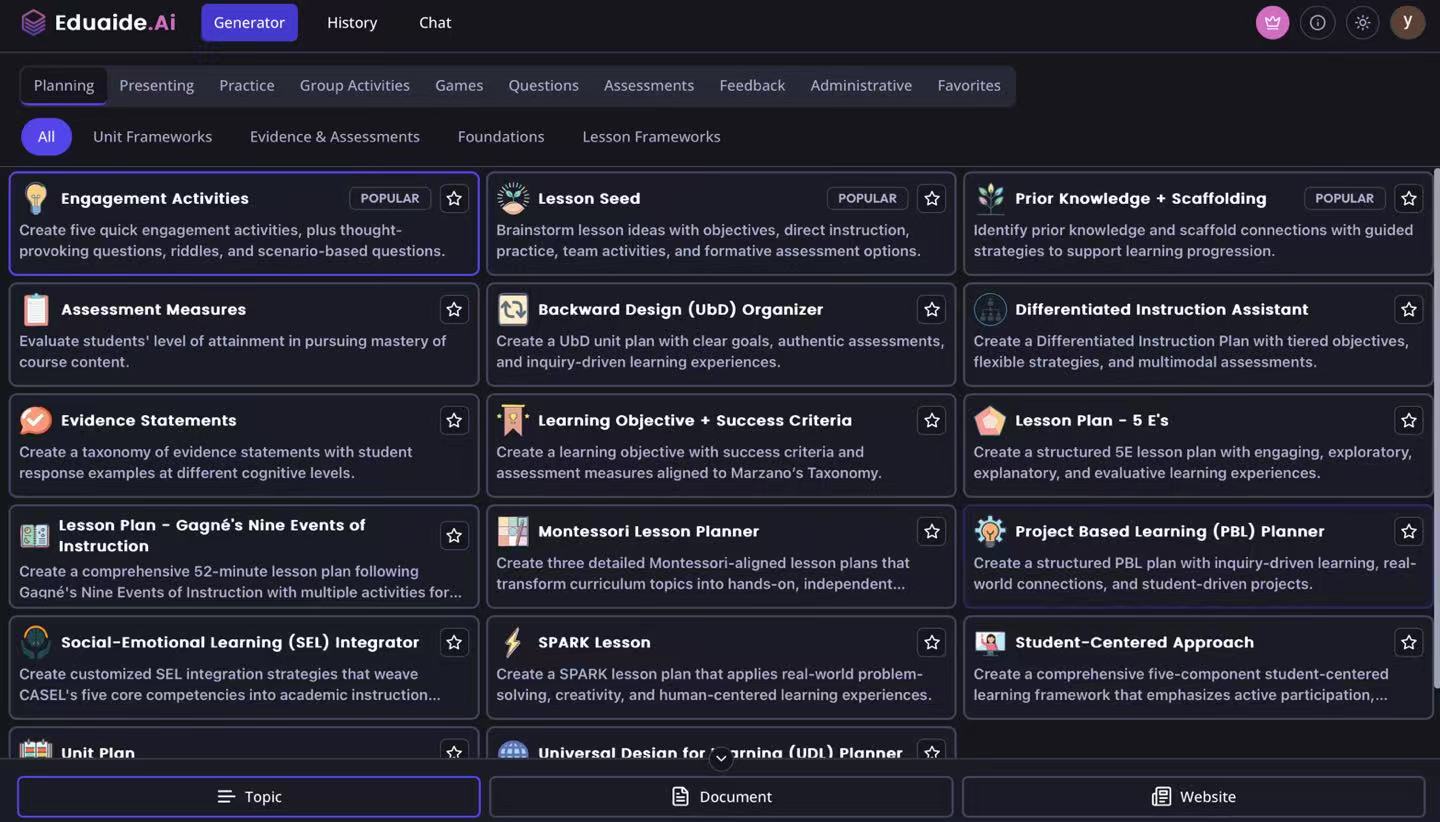Click the Differentiated Instruction Assistant icon
This screenshot has height=822, width=1440.
coord(990,309)
